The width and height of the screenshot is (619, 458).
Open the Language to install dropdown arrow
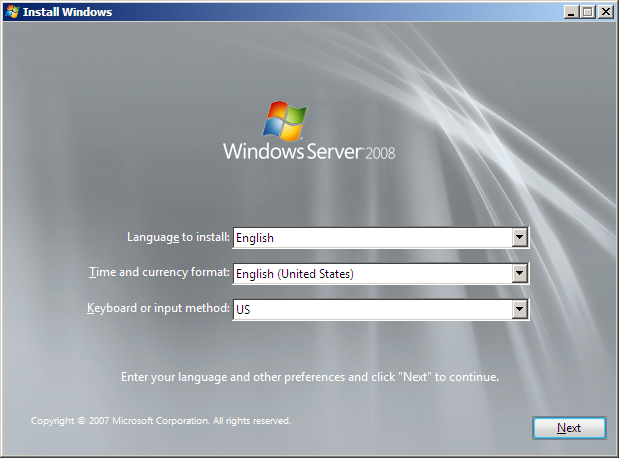coord(520,237)
